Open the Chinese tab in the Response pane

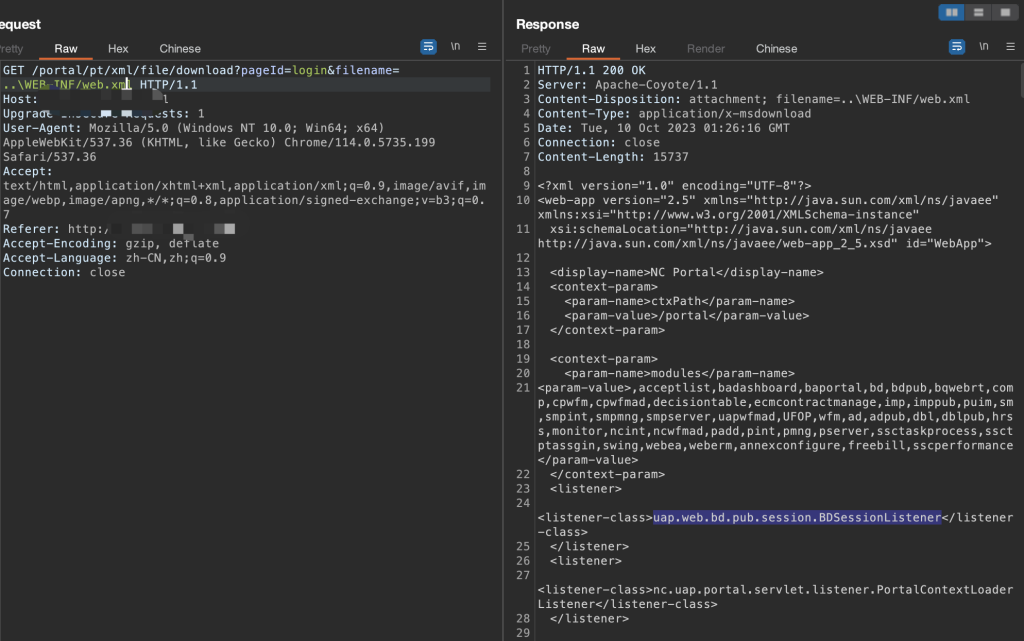point(776,49)
